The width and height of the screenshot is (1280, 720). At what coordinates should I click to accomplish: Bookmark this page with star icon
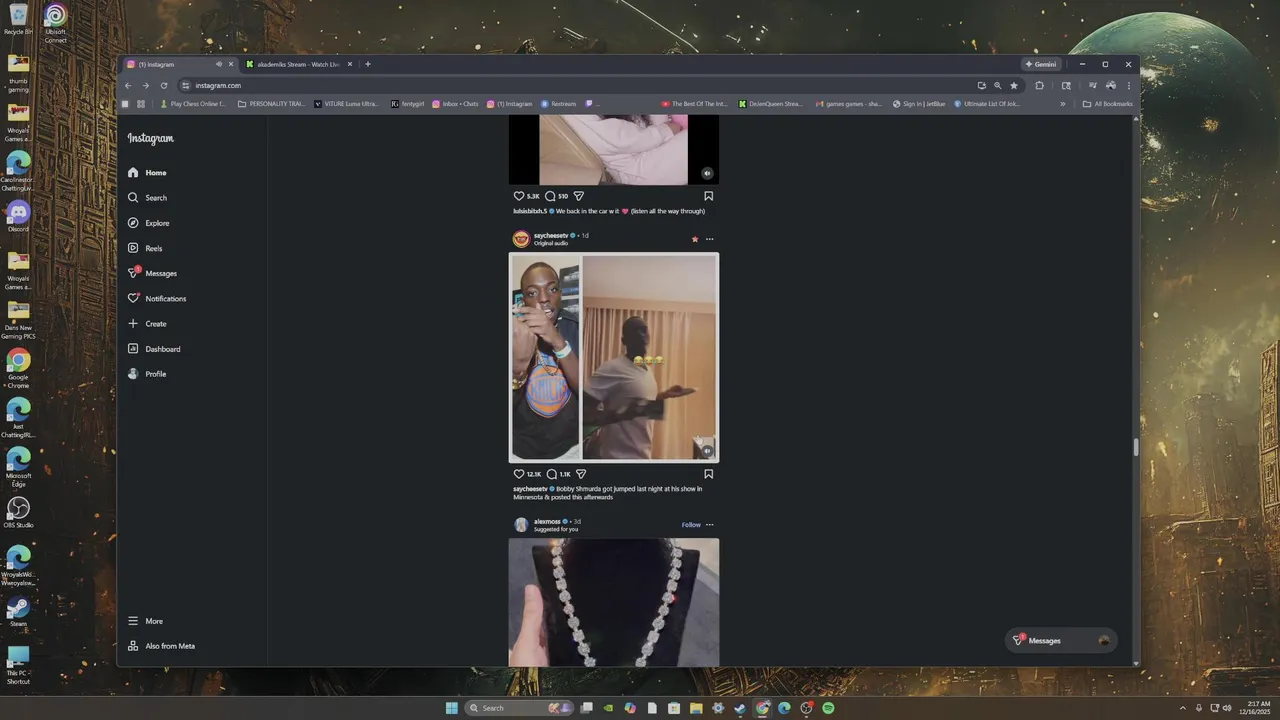click(x=1014, y=85)
